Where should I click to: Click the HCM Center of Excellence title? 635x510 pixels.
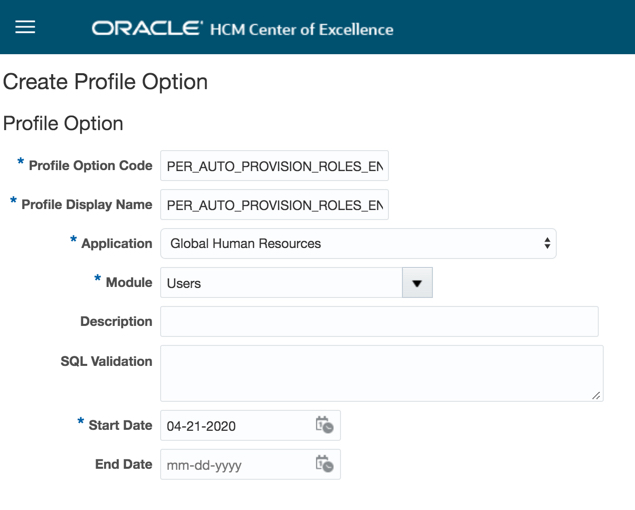tap(301, 29)
